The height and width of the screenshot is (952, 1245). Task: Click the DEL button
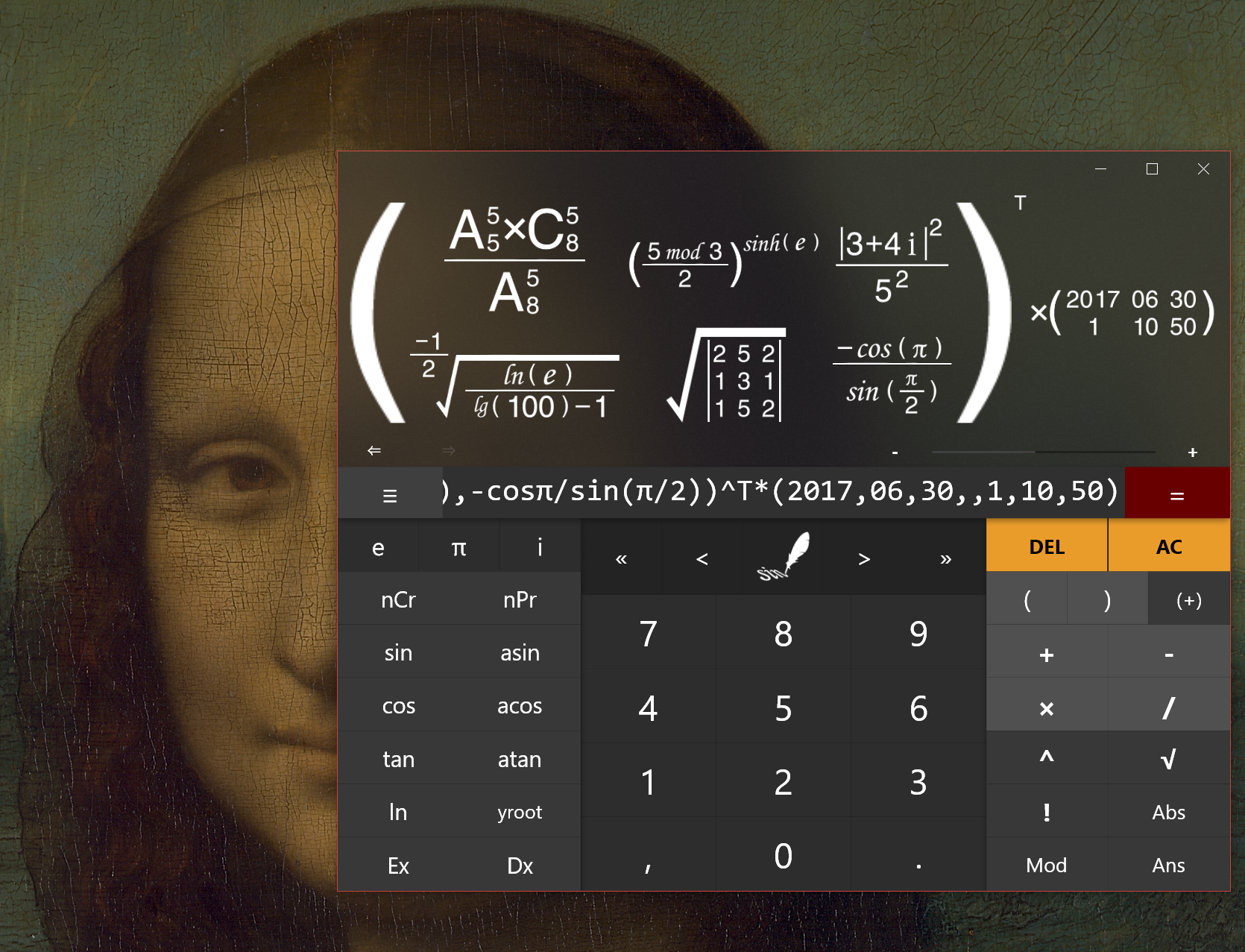coord(1047,546)
